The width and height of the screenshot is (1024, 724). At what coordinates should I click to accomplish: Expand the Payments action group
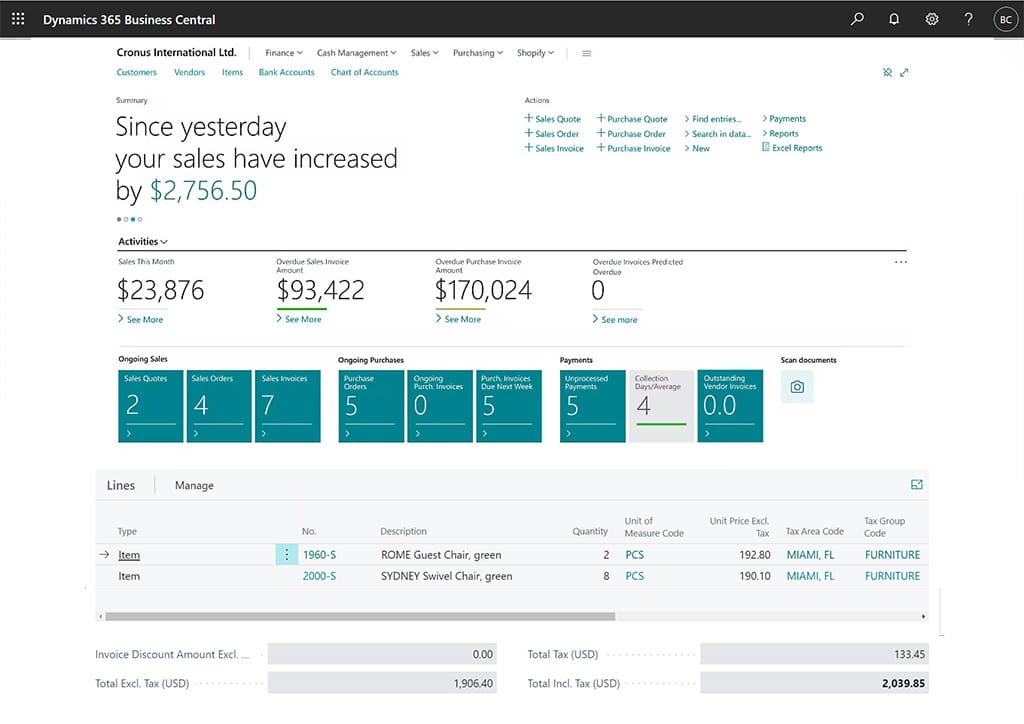pyautogui.click(x=784, y=119)
